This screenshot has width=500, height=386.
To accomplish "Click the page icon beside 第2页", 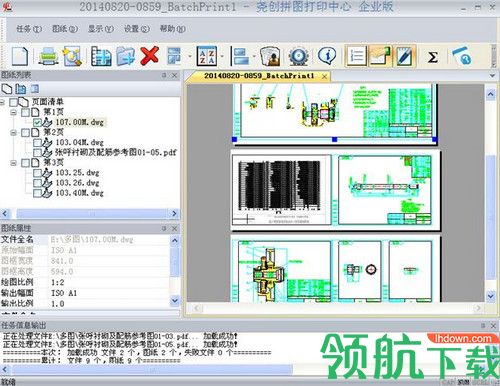I will tap(35, 133).
